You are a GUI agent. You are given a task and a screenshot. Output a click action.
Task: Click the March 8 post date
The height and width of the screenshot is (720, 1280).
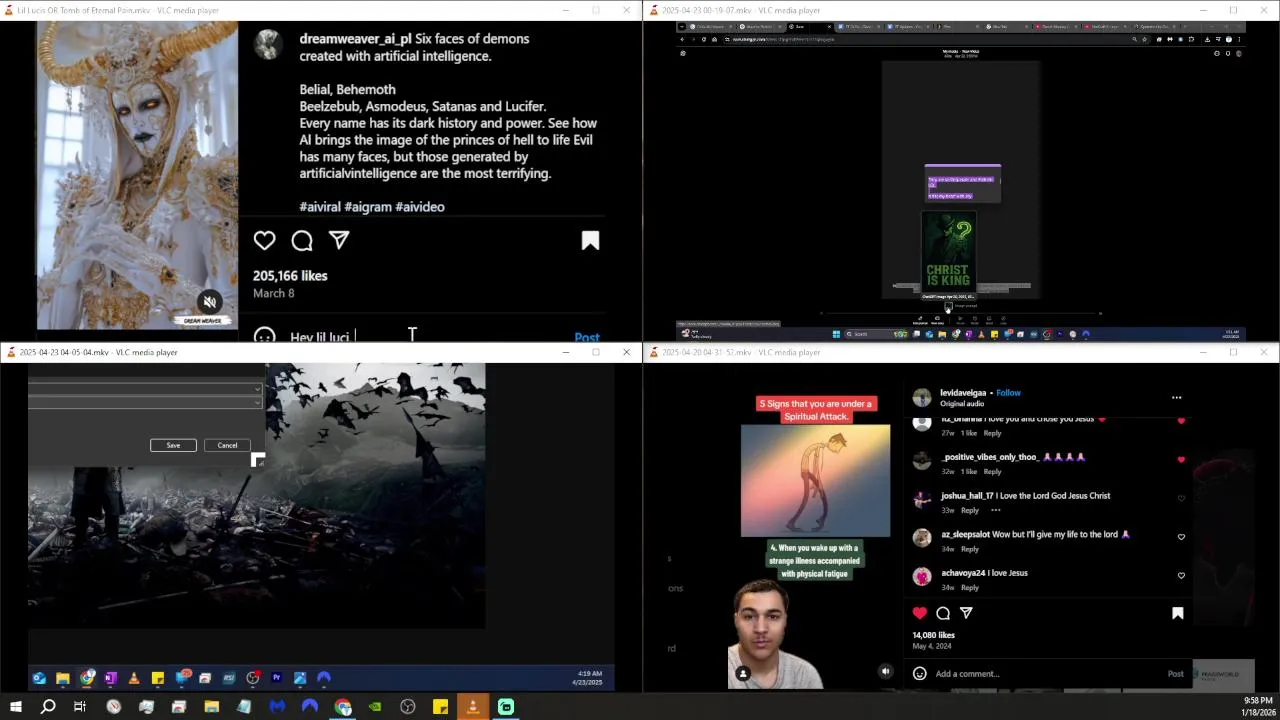tap(273, 293)
